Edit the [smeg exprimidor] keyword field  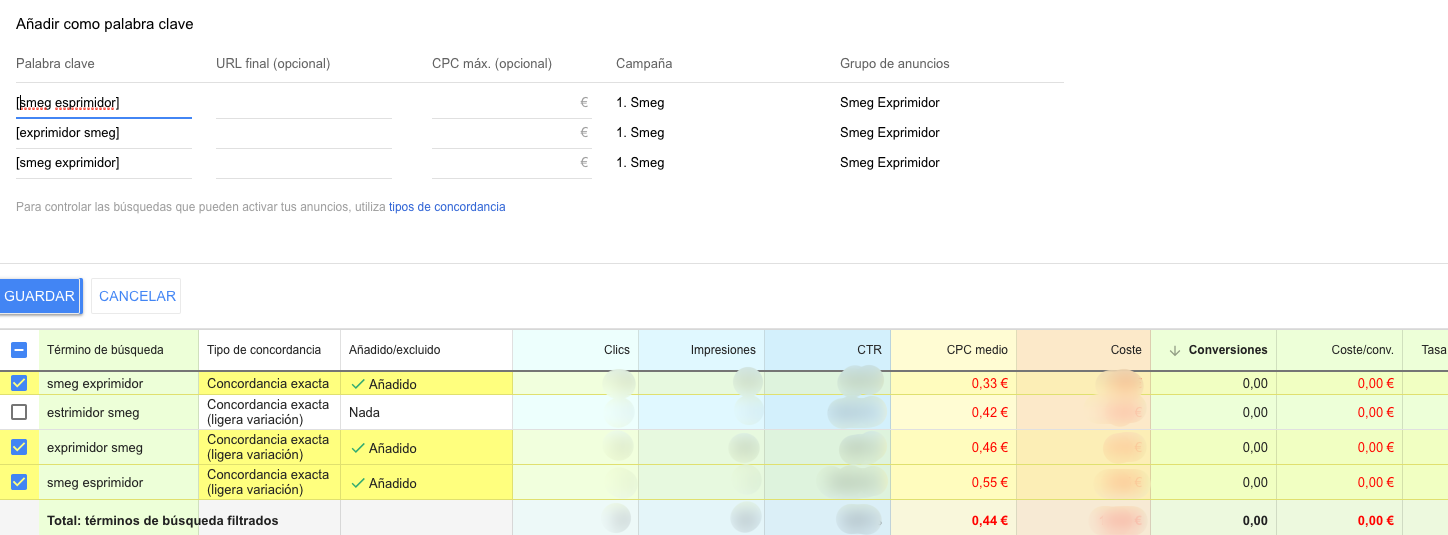[104, 163]
